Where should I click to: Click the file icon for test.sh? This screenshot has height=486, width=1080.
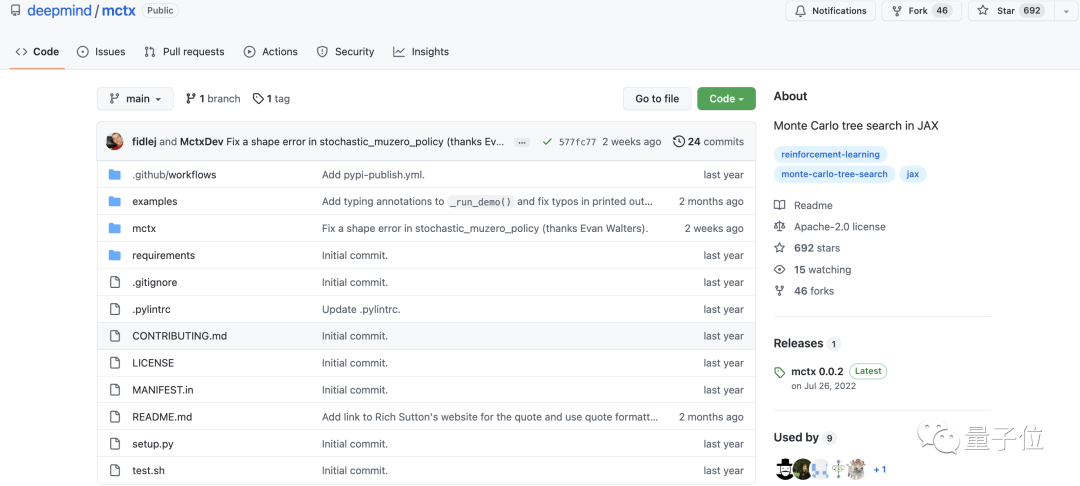(x=114, y=471)
